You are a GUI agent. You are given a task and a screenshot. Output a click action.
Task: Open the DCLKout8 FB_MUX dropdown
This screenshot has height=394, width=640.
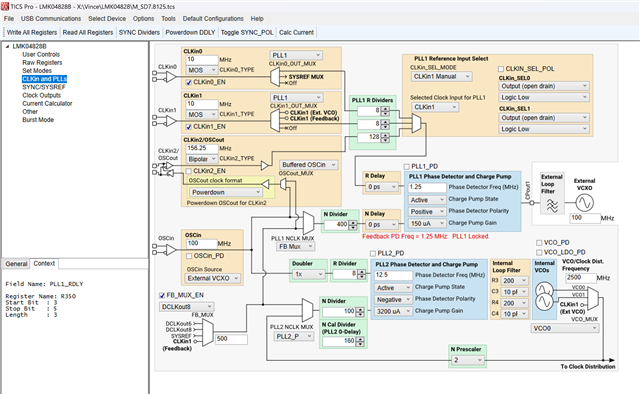(187, 307)
